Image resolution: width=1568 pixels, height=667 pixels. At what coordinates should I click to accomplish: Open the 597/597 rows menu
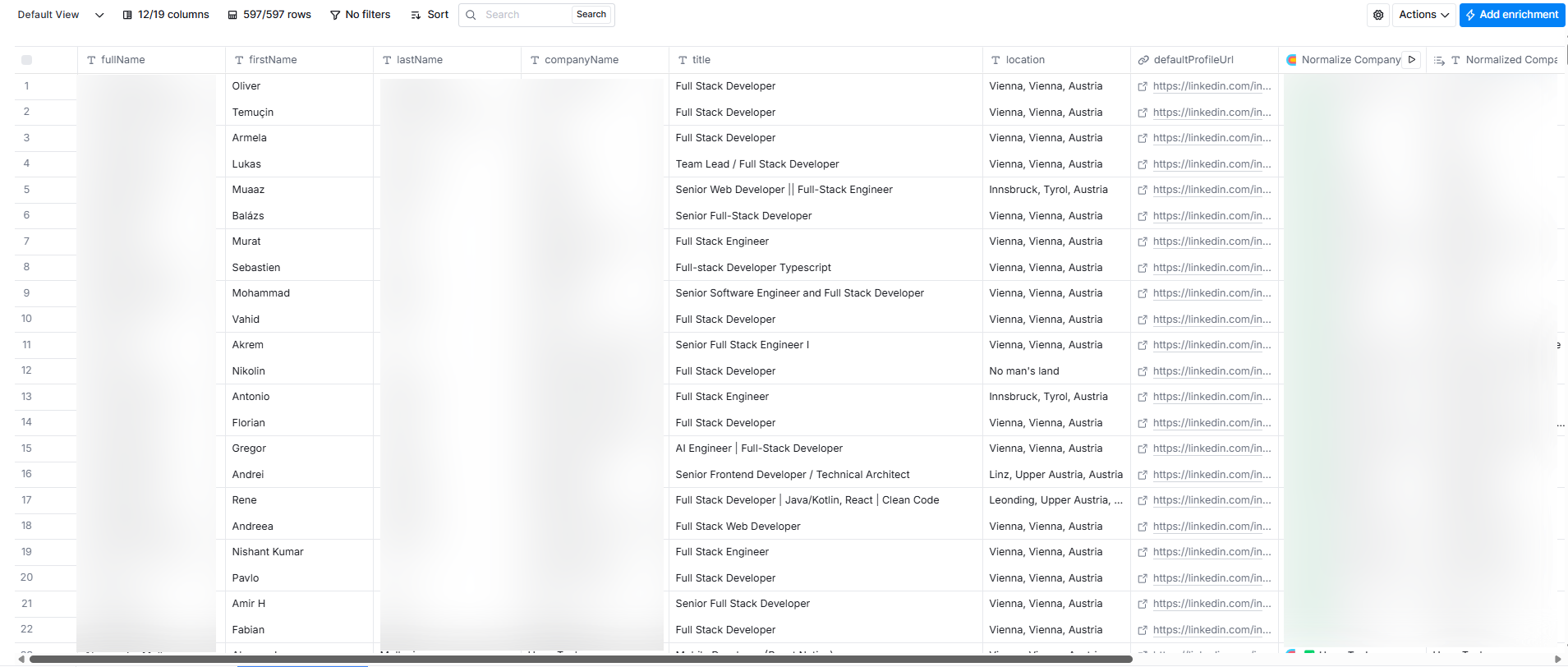pyautogui.click(x=269, y=15)
